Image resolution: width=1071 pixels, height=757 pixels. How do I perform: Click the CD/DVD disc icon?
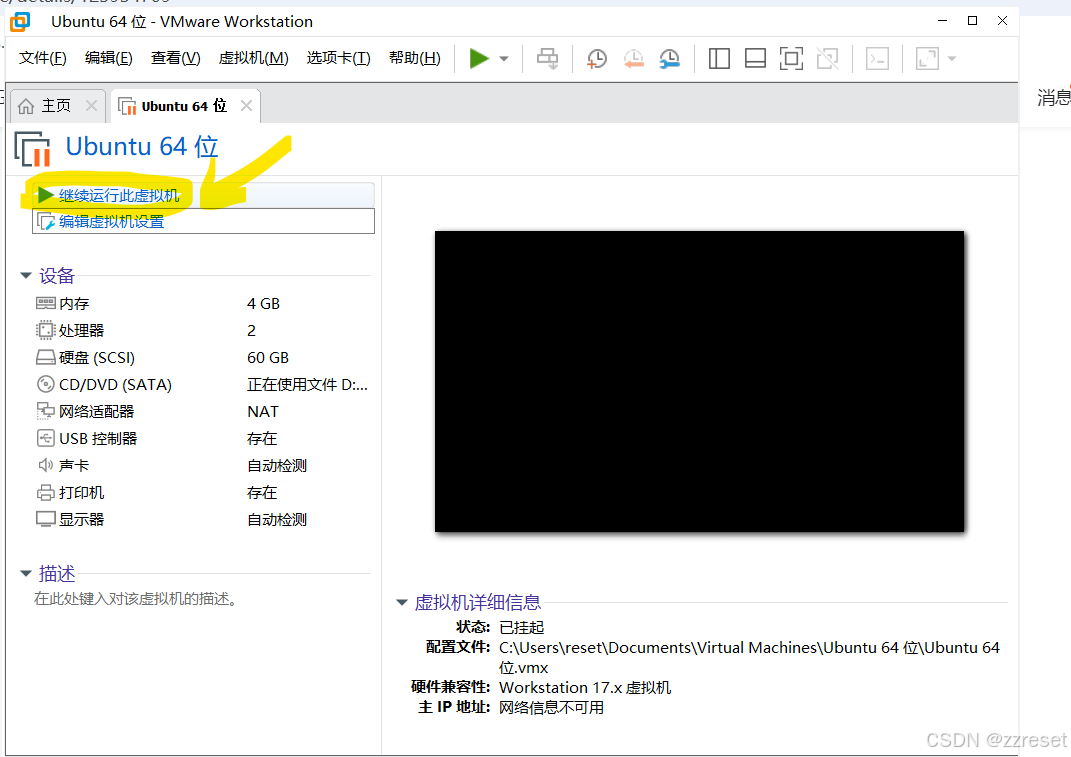pyautogui.click(x=45, y=384)
